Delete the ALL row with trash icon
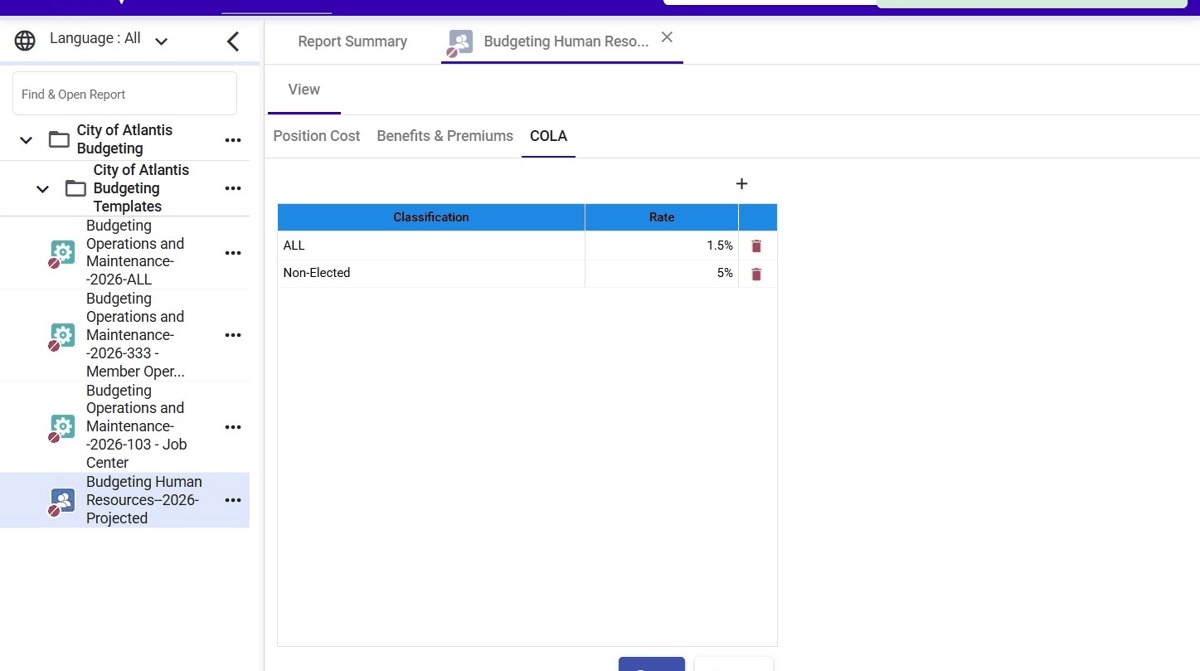This screenshot has height=671, width=1200. [756, 246]
